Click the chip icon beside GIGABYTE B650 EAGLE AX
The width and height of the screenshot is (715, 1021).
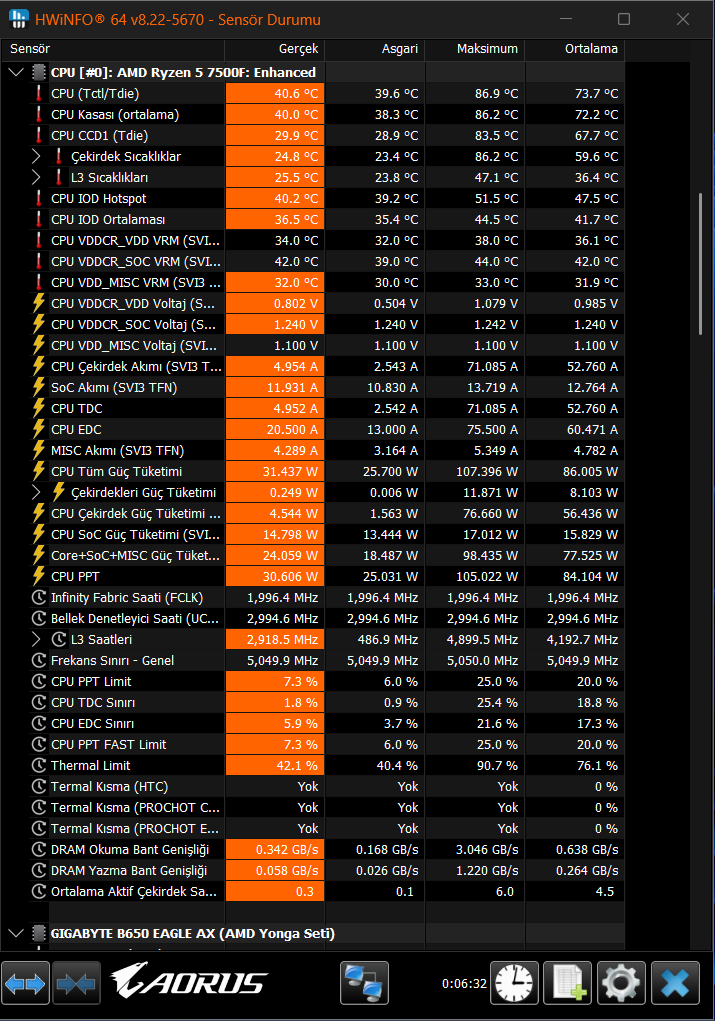[x=39, y=933]
